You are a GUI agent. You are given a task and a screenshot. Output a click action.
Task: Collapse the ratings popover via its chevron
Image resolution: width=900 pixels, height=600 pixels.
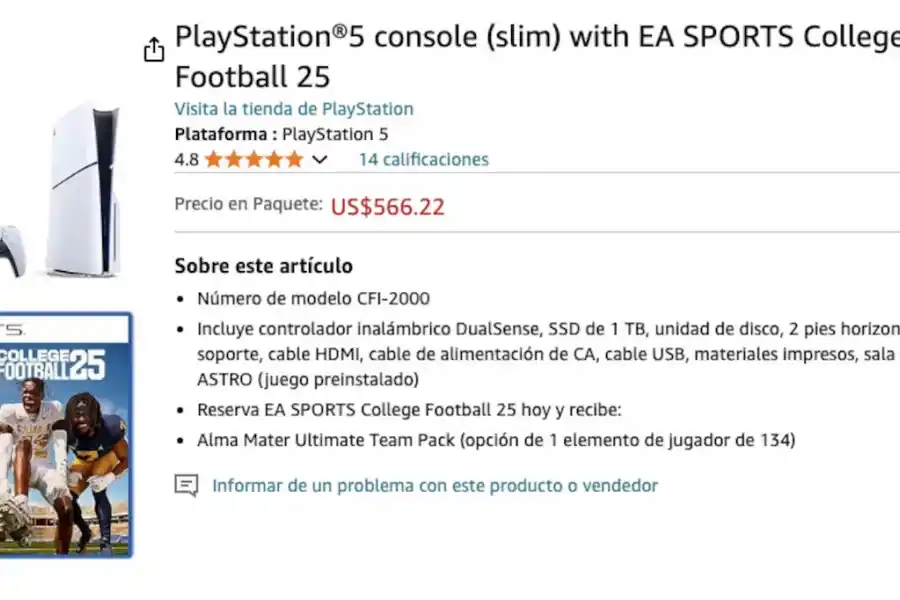pyautogui.click(x=319, y=159)
